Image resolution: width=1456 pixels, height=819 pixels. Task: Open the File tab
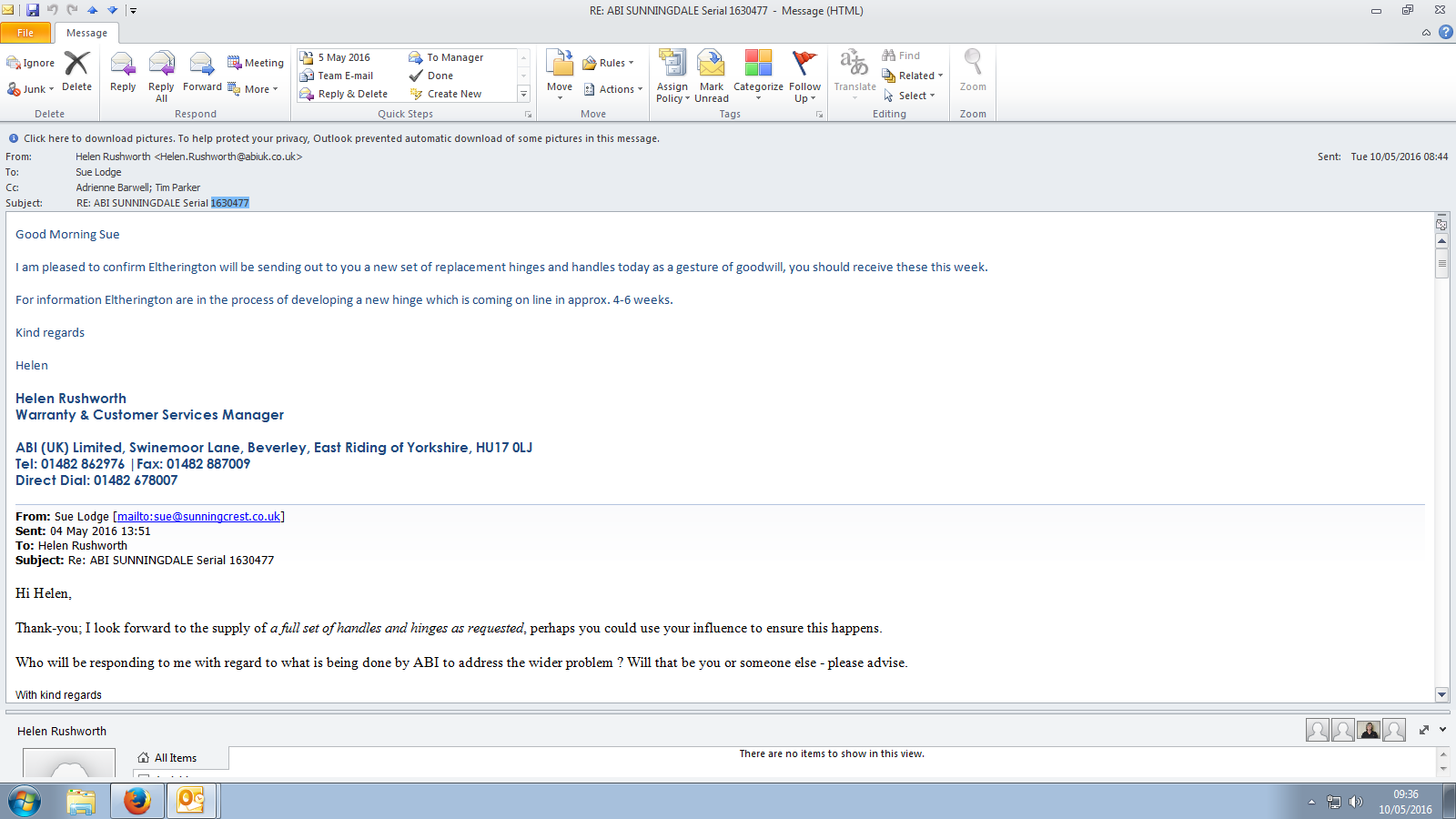click(x=25, y=33)
